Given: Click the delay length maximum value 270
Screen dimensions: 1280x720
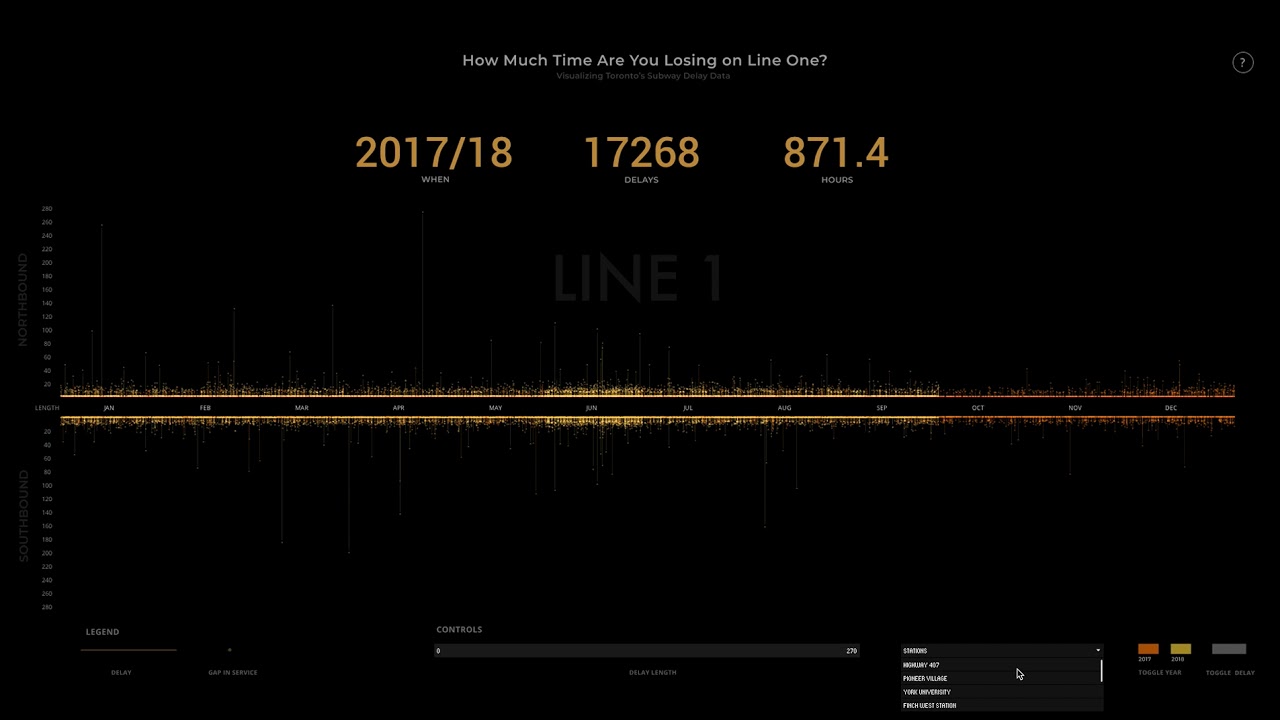Looking at the screenshot, I should point(852,651).
